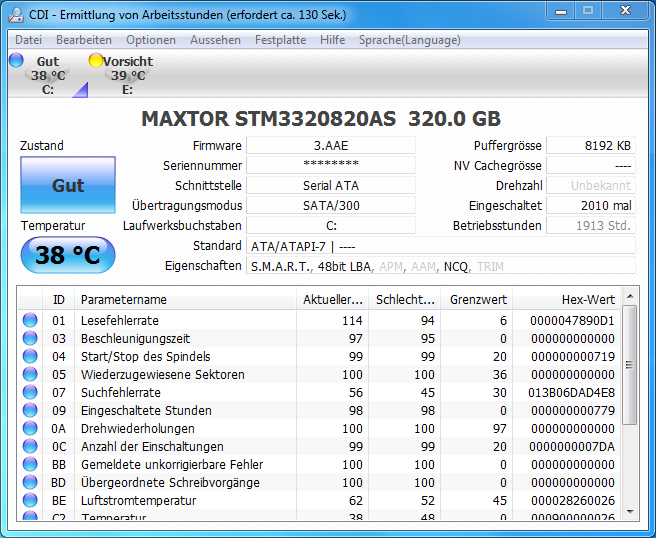Screen dimensions: 656x538
Task: Select the Luftstromtemperatur parameter name
Action: coord(138,500)
